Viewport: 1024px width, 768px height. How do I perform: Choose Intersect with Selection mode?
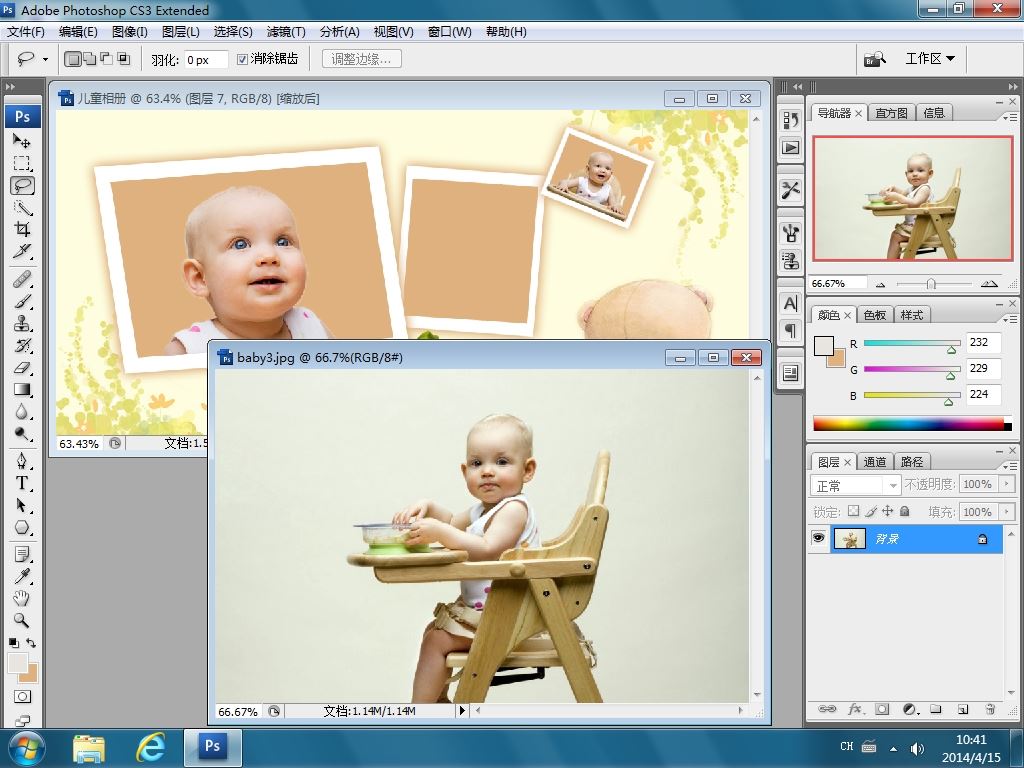123,59
